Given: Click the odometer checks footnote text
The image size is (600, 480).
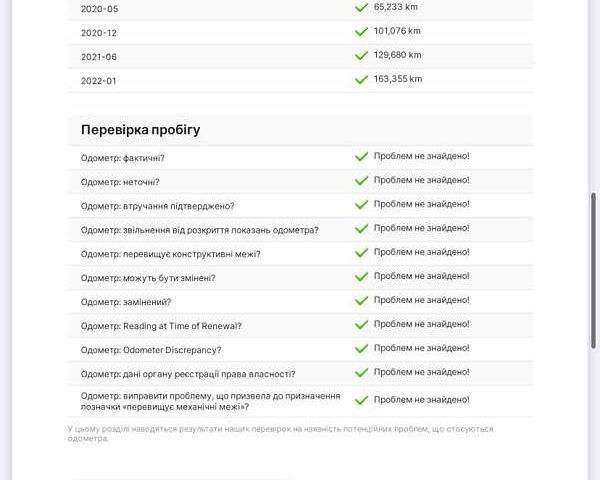Looking at the screenshot, I should point(280,433).
